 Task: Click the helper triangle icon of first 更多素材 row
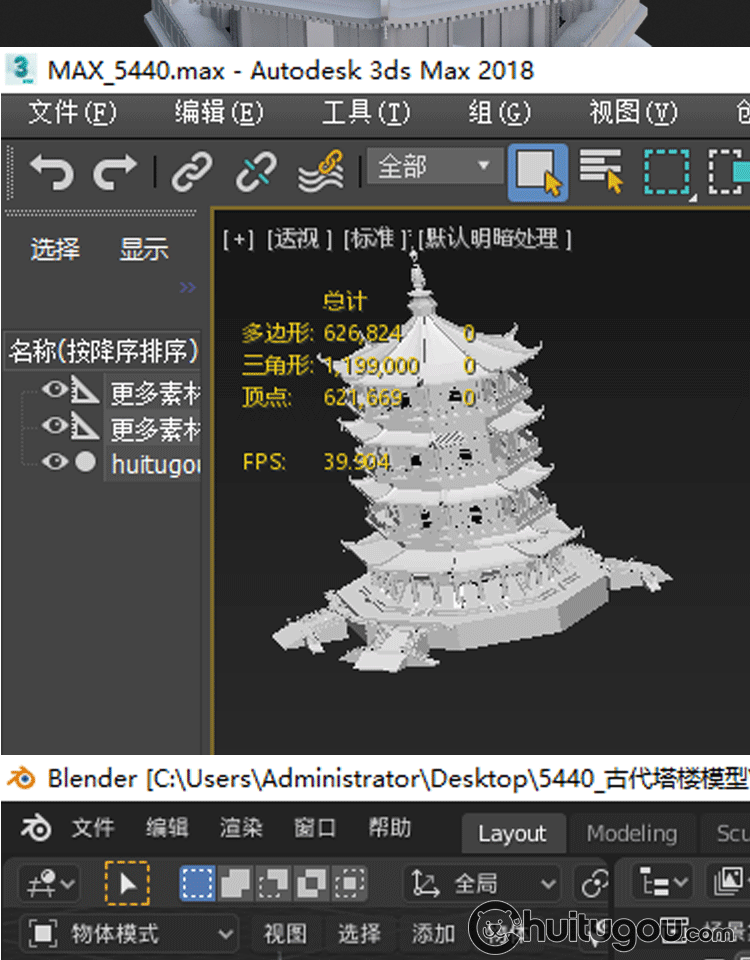point(85,390)
